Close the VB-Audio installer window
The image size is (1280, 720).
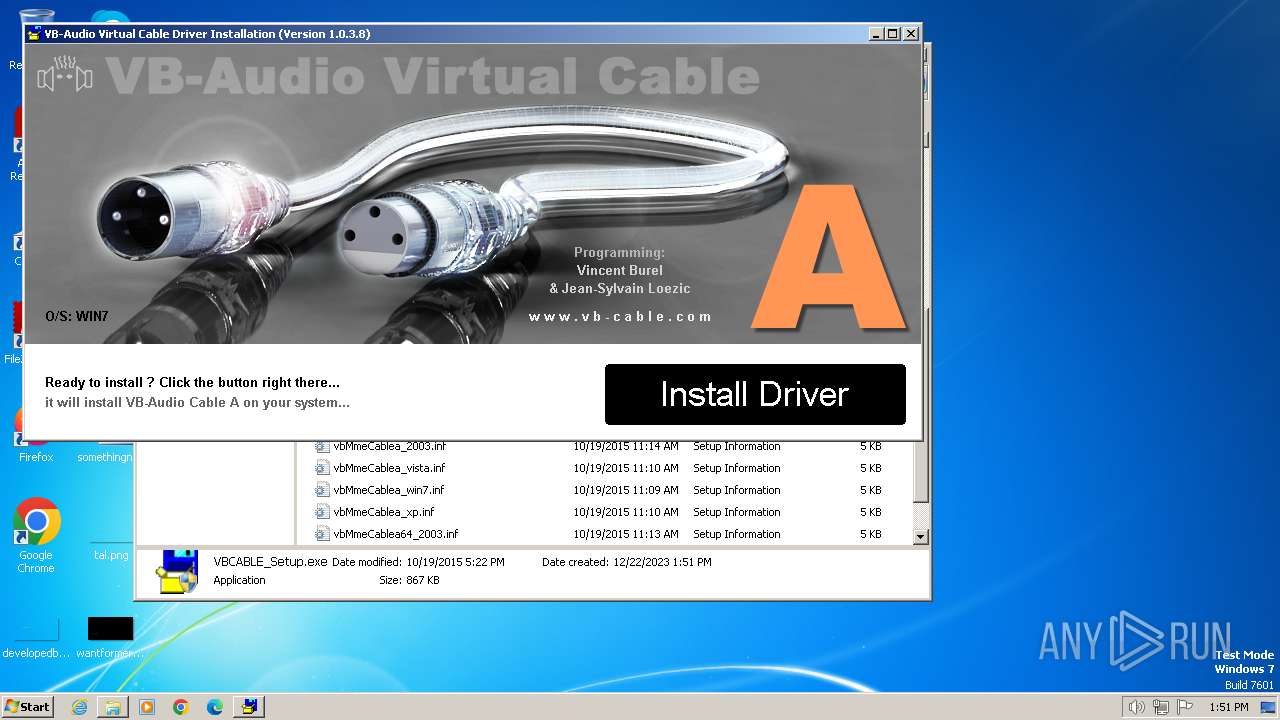click(910, 33)
